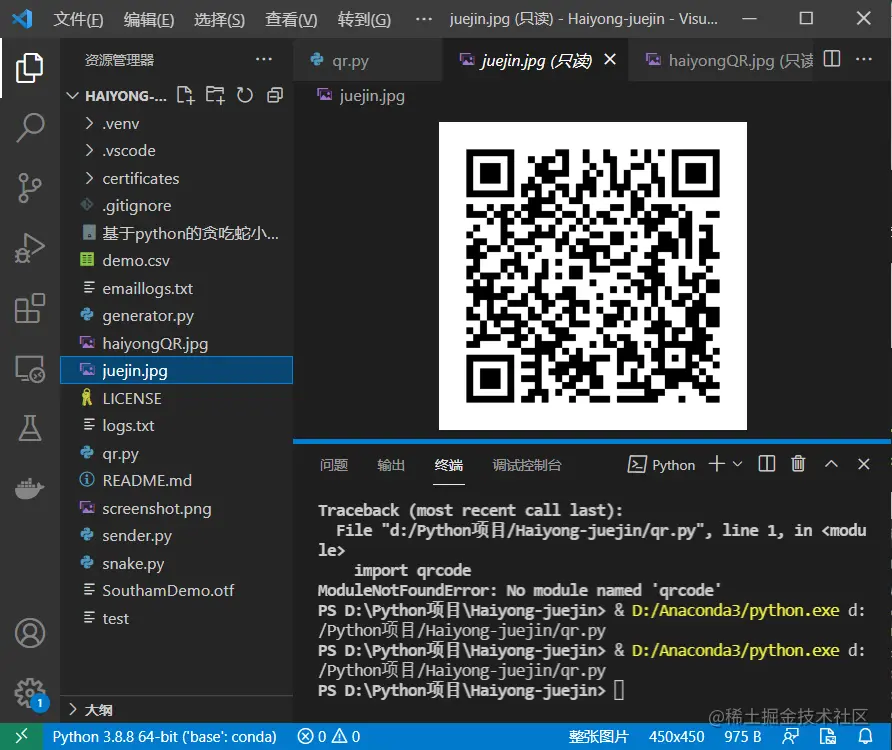Open the 查看(V) menu

pyautogui.click(x=291, y=19)
